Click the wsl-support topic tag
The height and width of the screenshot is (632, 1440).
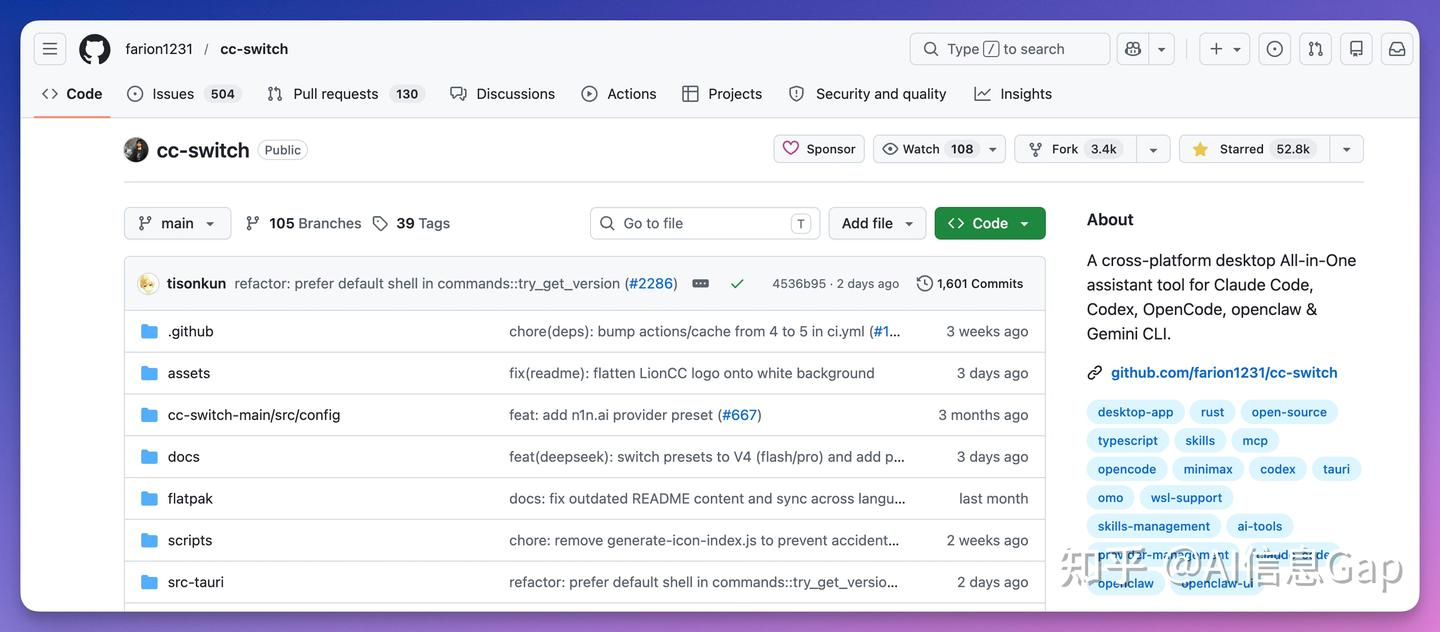click(1186, 497)
